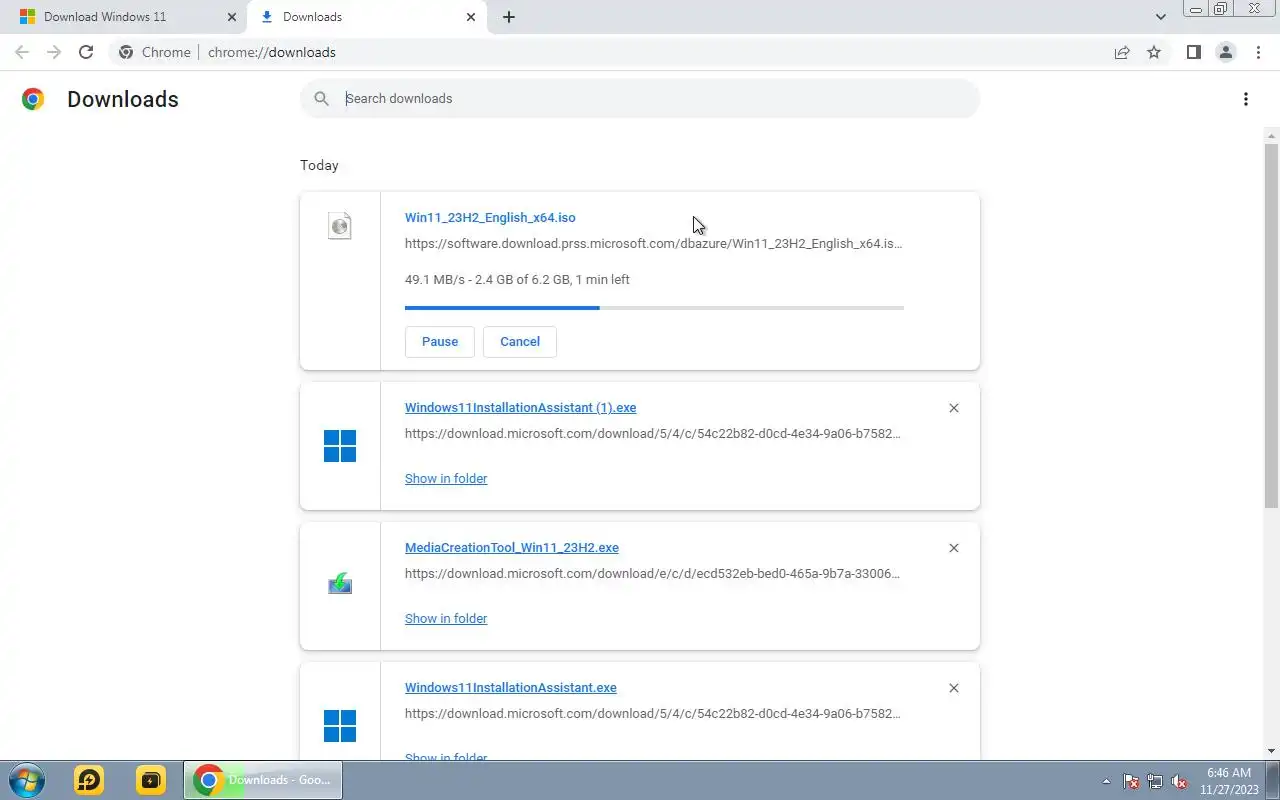Close the Downloads tab

point(471,17)
